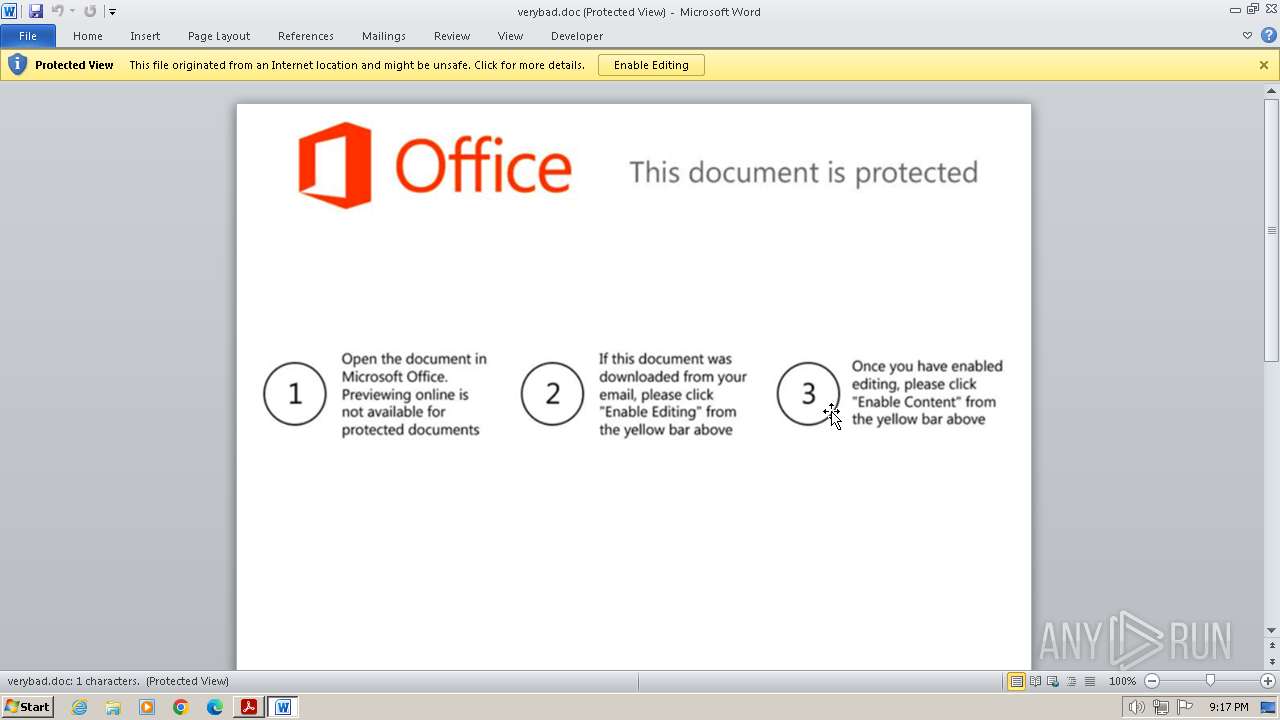Click the Office logo image in document

pos(435,165)
